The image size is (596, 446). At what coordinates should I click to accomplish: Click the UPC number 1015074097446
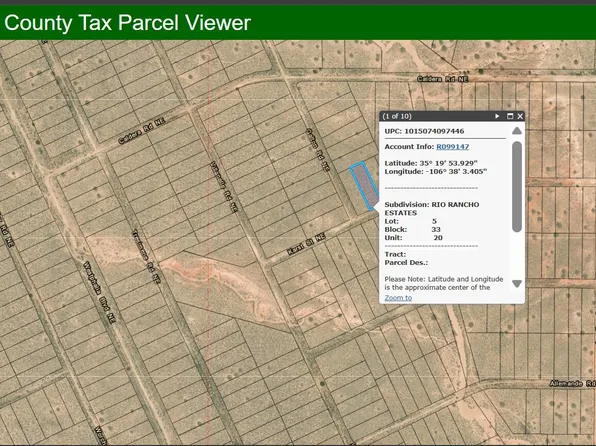pyautogui.click(x=434, y=131)
